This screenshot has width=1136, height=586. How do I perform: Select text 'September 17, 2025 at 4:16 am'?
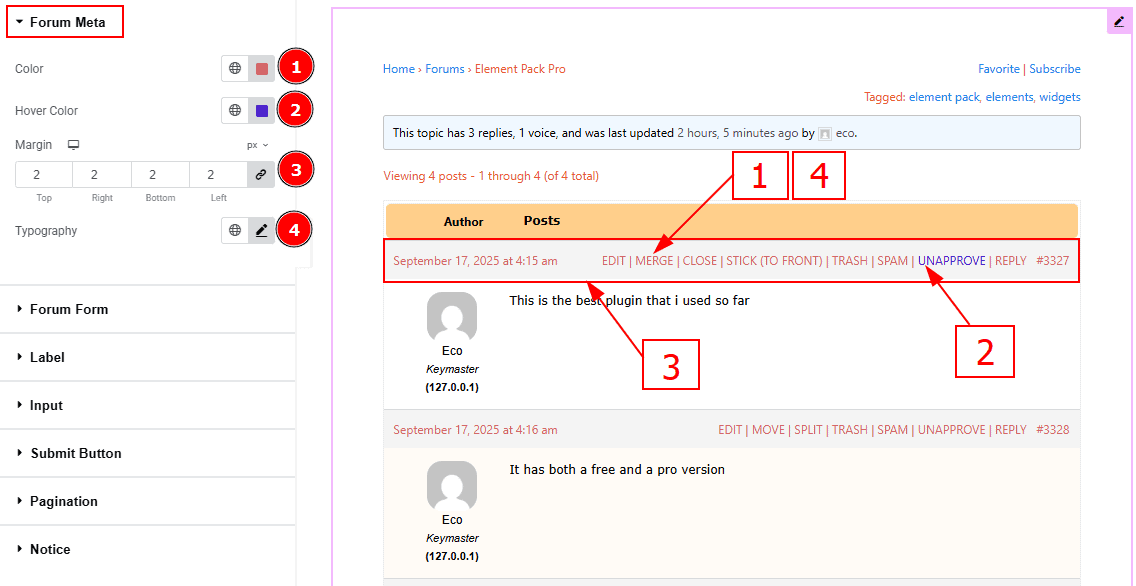(475, 430)
